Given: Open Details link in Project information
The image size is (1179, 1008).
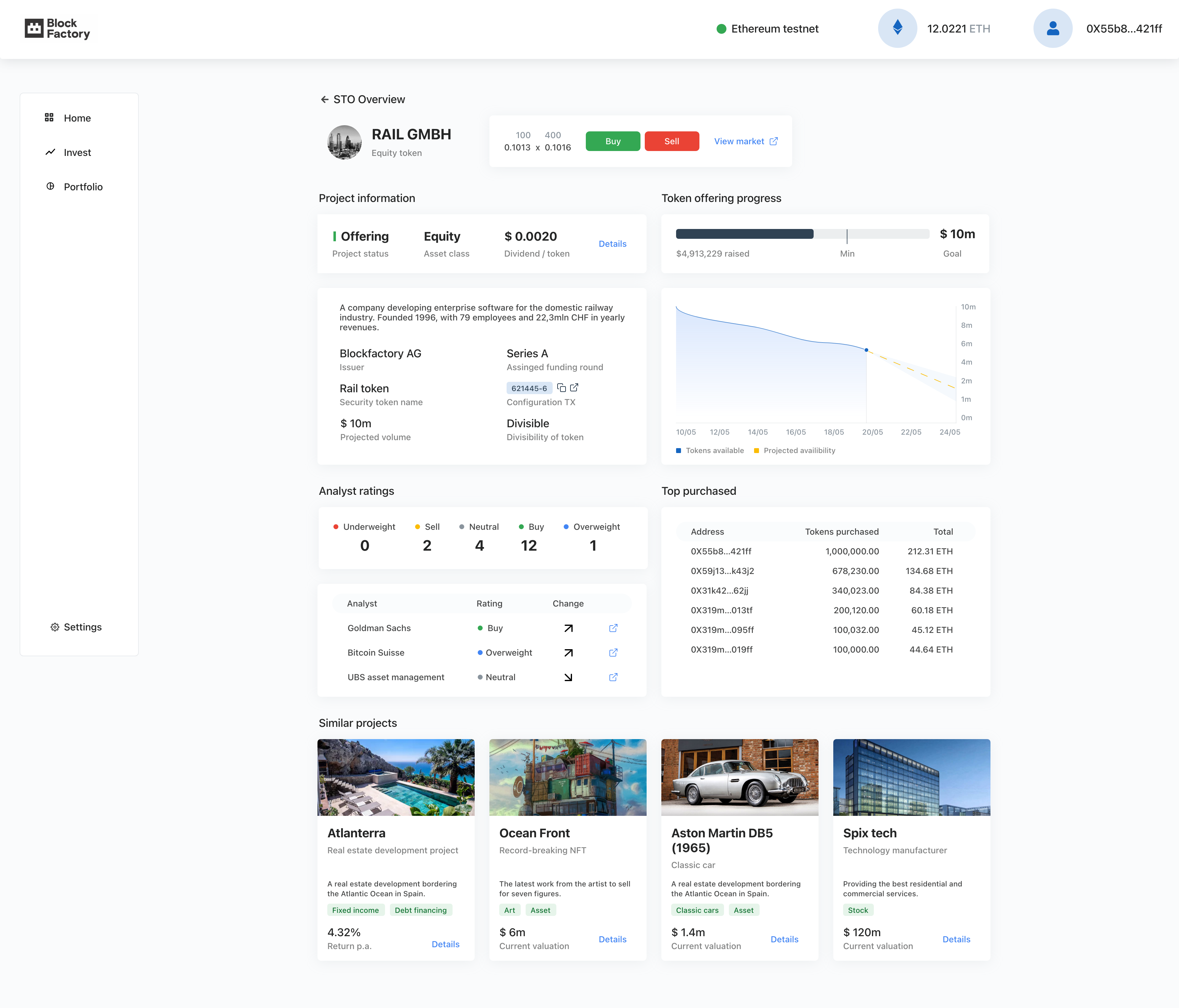Looking at the screenshot, I should 612,243.
